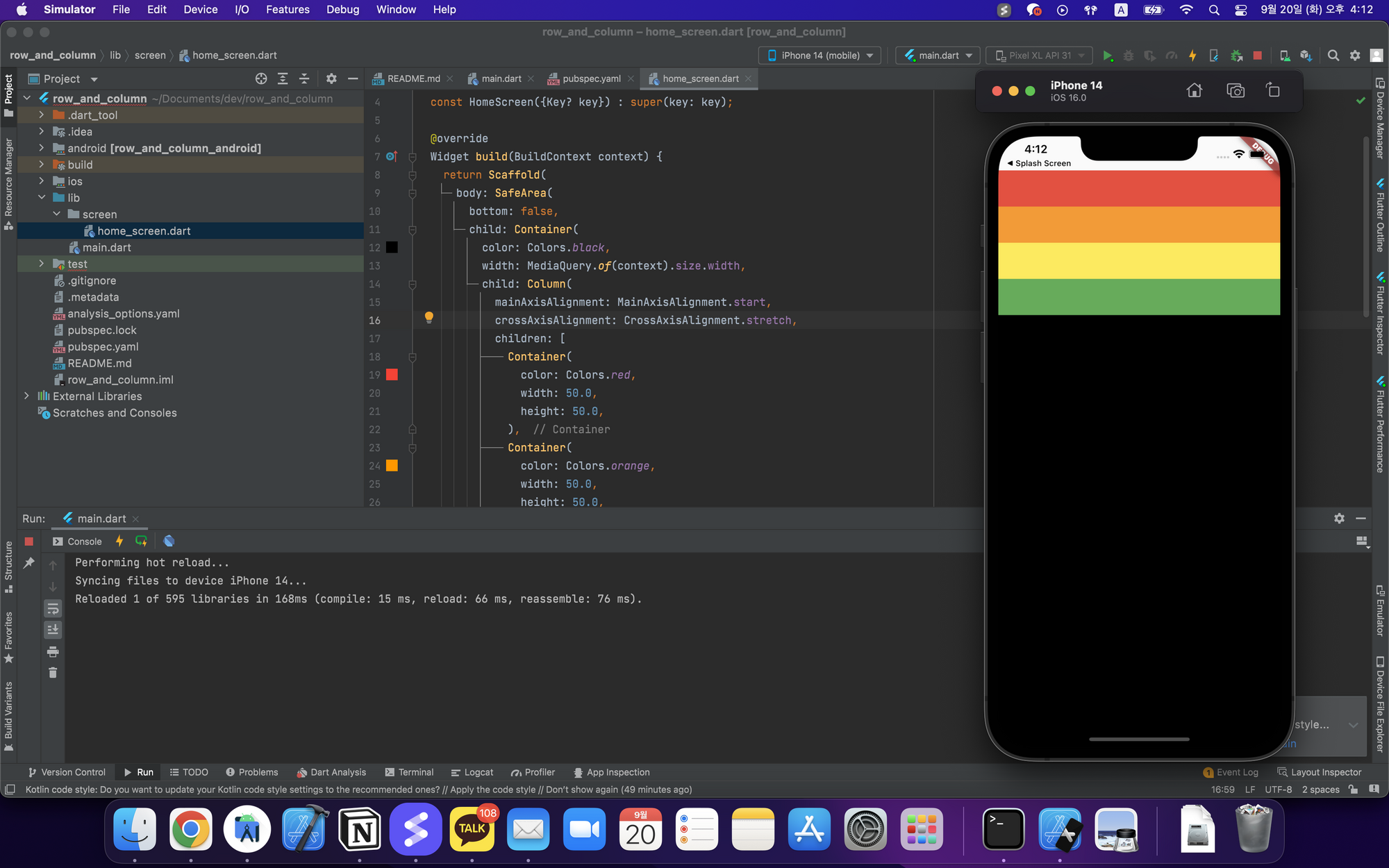Image resolution: width=1389 pixels, height=868 pixels.
Task: Stop the app with top toolbar red square
Action: tap(1257, 56)
